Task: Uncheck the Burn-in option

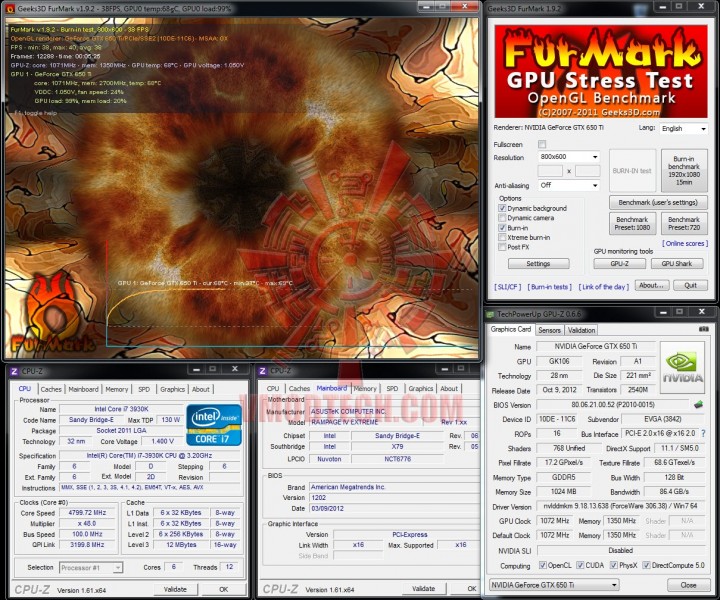Action: pyautogui.click(x=502, y=228)
